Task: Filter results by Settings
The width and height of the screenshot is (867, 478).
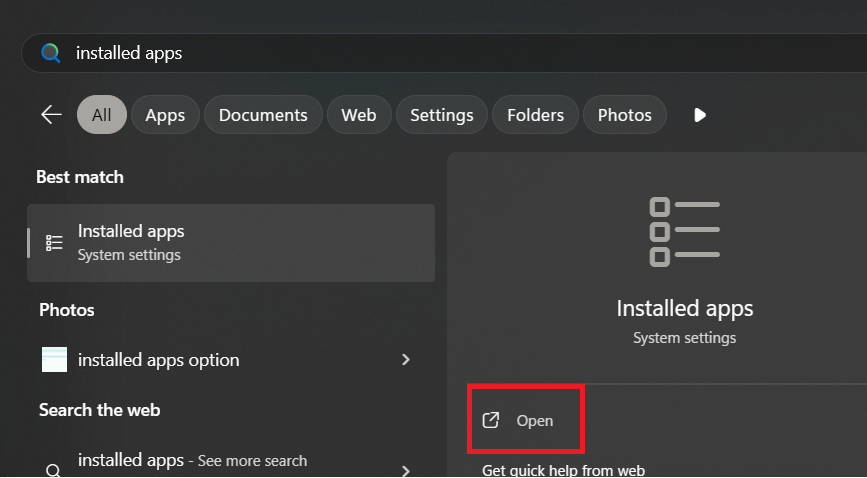Action: click(x=441, y=115)
